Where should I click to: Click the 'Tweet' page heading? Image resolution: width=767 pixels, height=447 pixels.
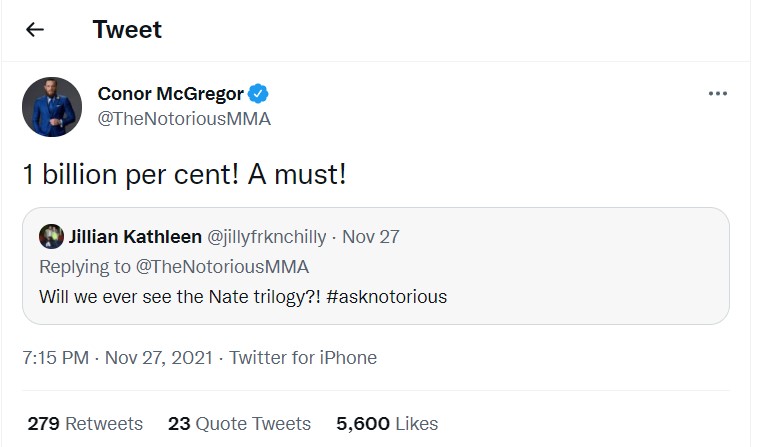pos(127,30)
